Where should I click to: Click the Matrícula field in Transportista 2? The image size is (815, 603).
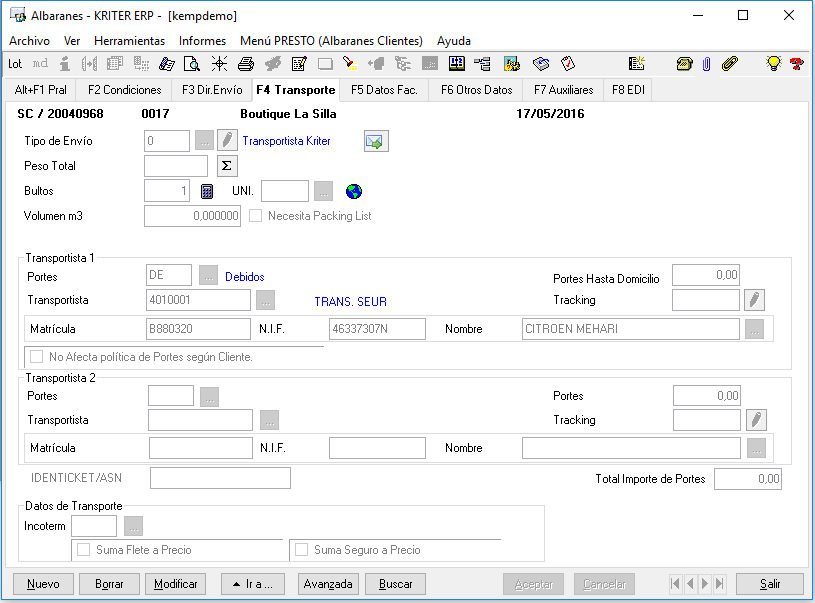point(201,448)
